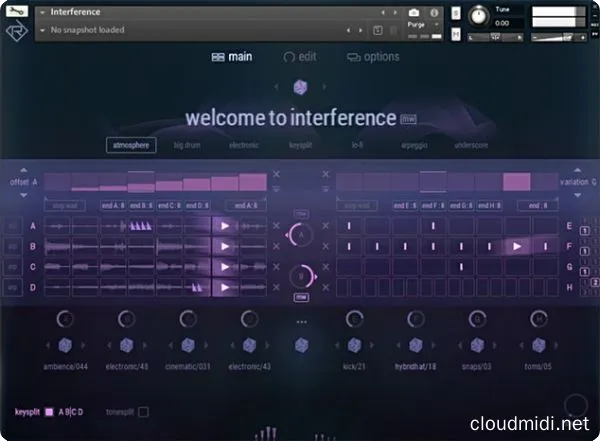Image resolution: width=600 pixels, height=441 pixels.
Task: Randomize sample with dice above electronic/43
Action: tap(249, 345)
